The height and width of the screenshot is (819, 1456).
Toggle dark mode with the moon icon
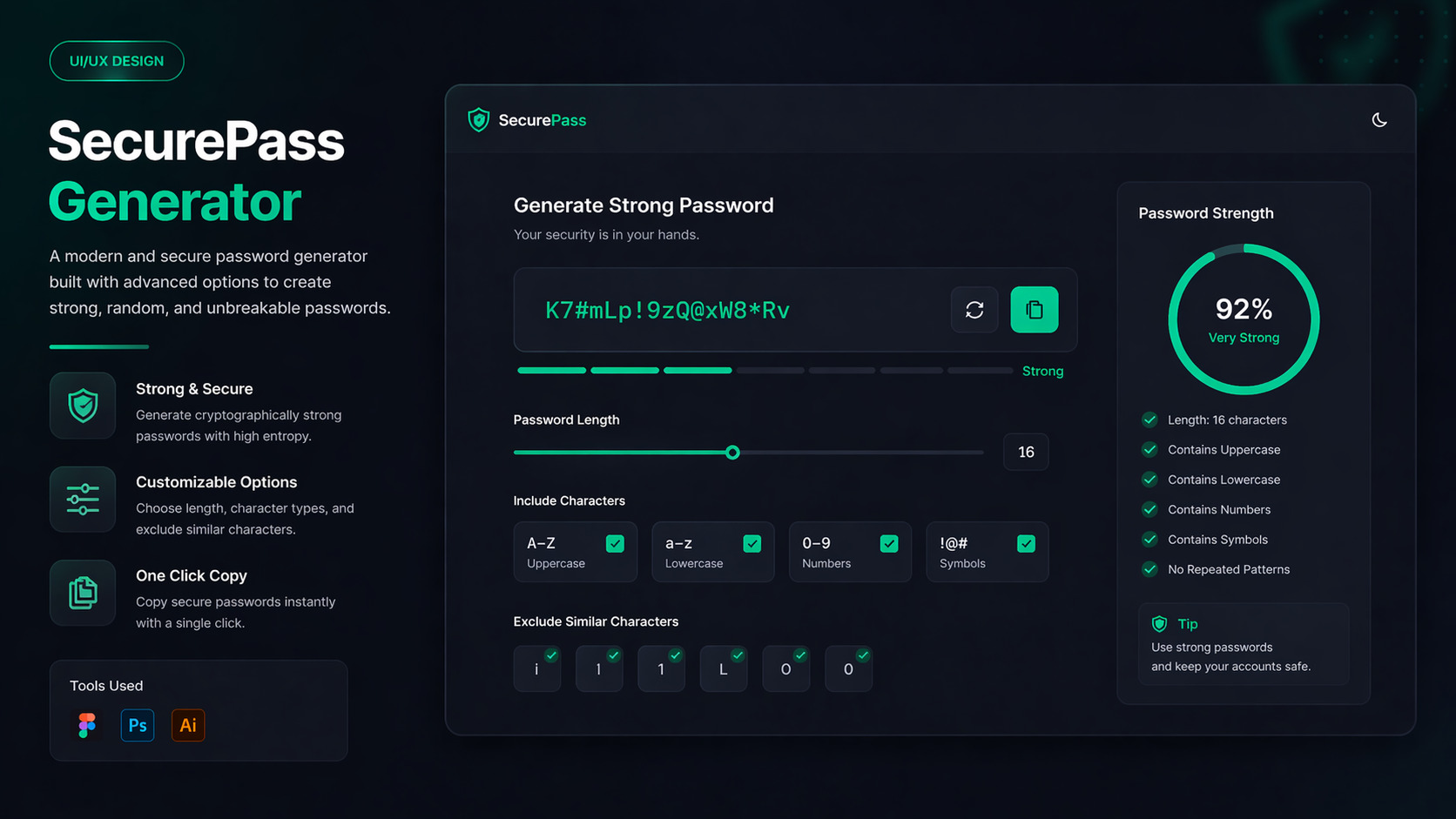1379,119
